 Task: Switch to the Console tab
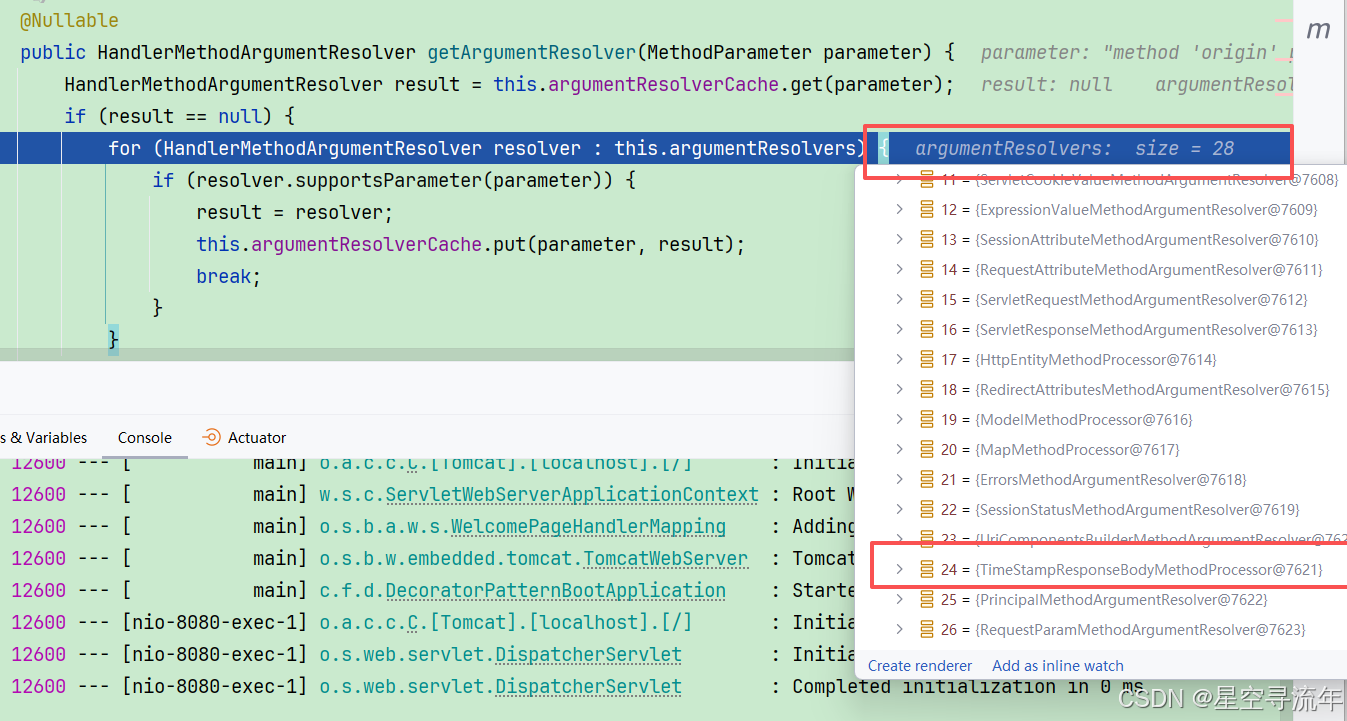click(145, 437)
